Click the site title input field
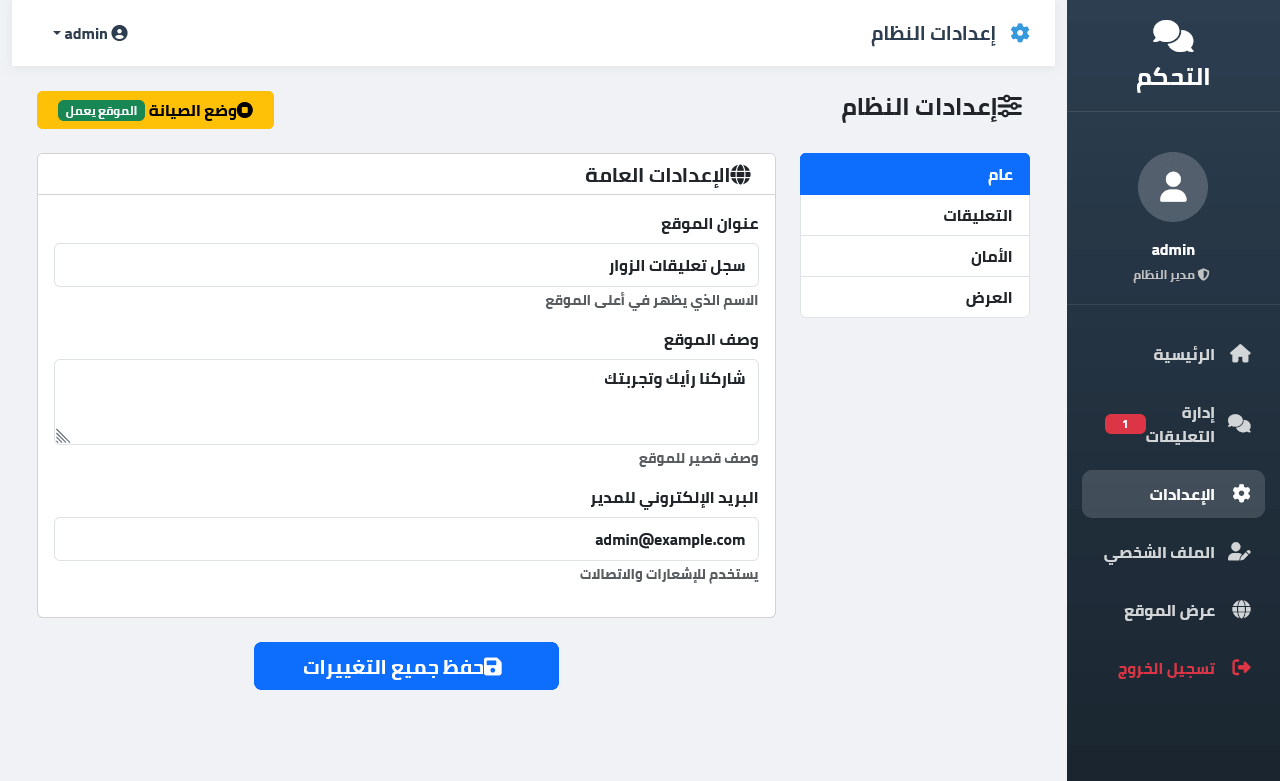The width and height of the screenshot is (1280, 781). (x=406, y=265)
